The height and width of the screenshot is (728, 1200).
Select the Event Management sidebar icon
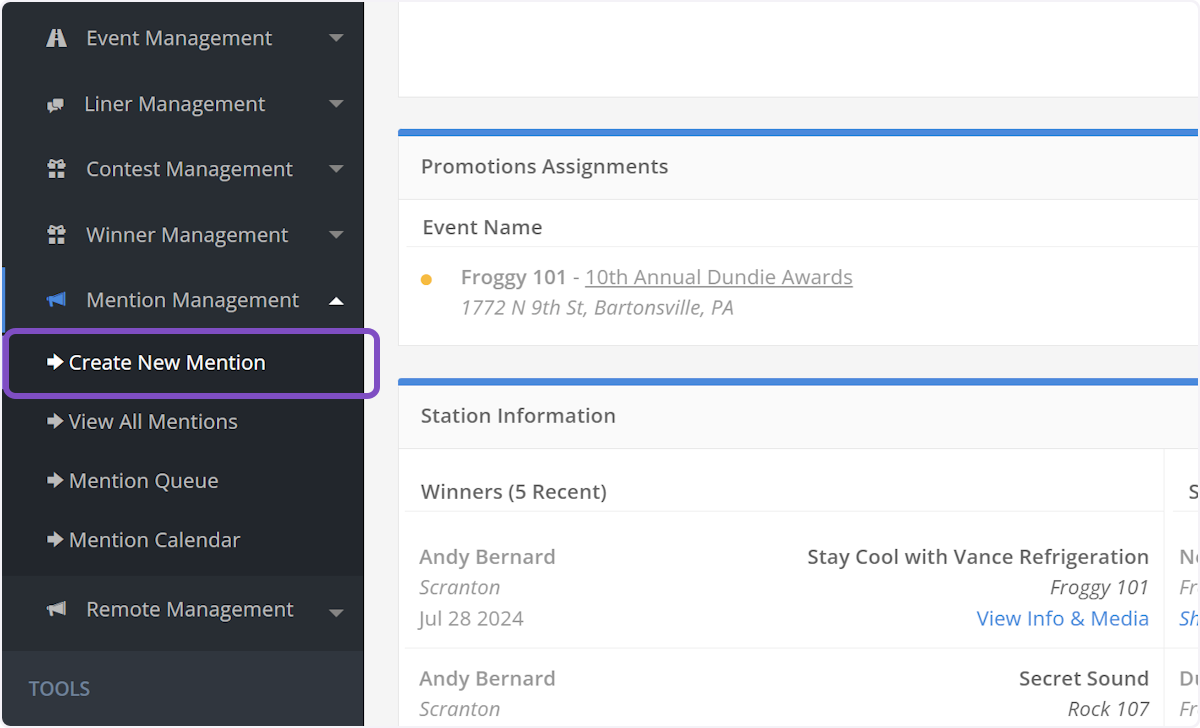click(57, 38)
